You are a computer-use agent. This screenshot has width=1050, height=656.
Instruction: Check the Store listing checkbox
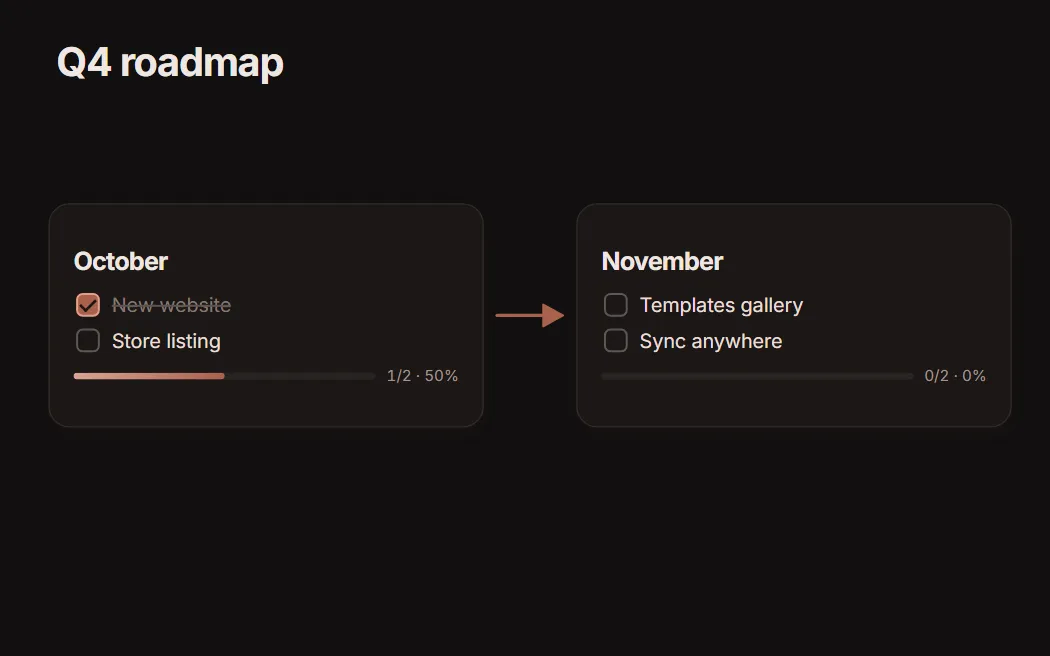click(88, 341)
